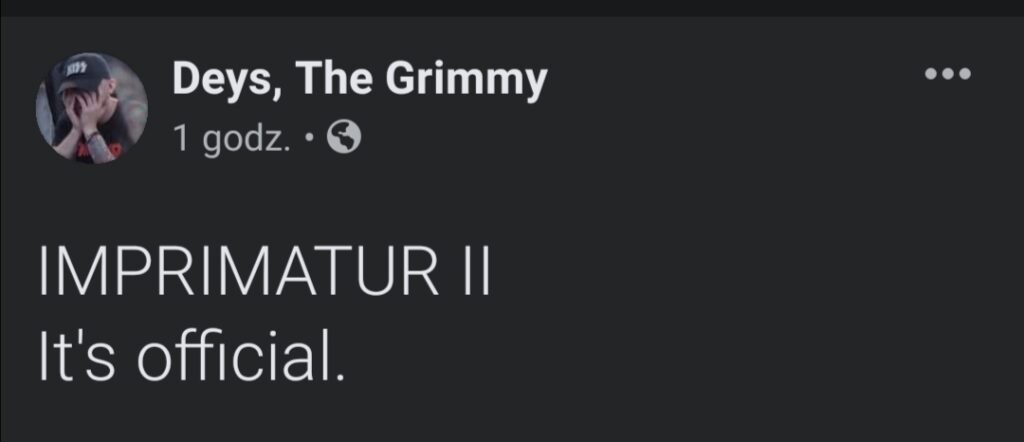The height and width of the screenshot is (442, 1024).
Task: Click the word "official" in the post
Action: point(241,357)
